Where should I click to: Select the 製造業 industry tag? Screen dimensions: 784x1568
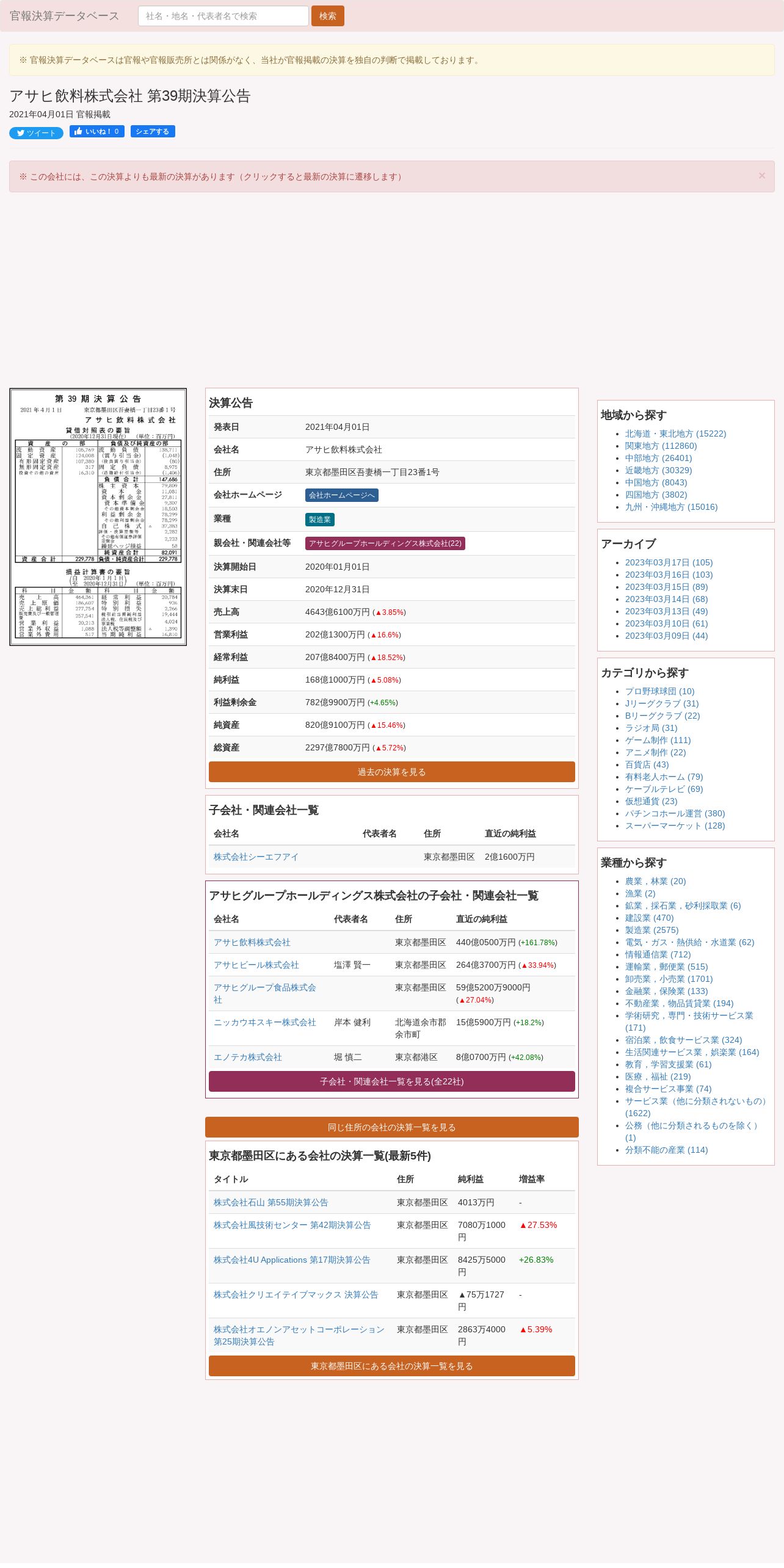[320, 520]
